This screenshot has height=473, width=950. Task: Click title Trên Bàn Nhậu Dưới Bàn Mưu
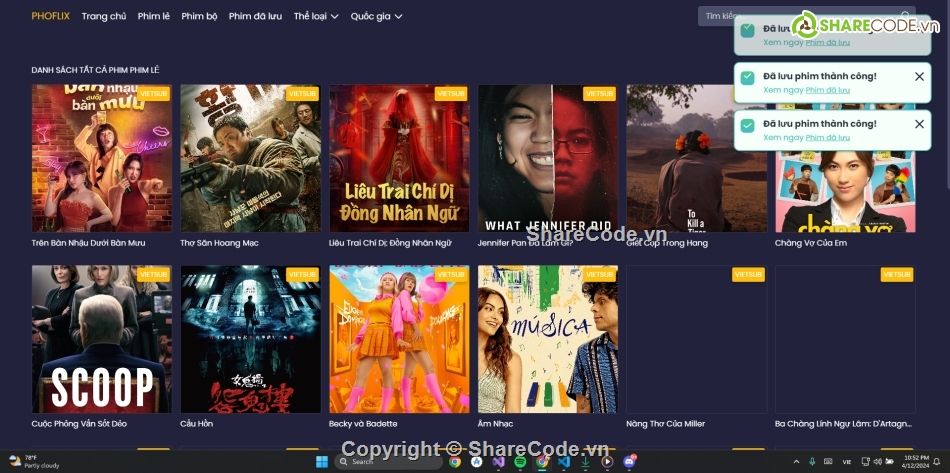coord(88,243)
